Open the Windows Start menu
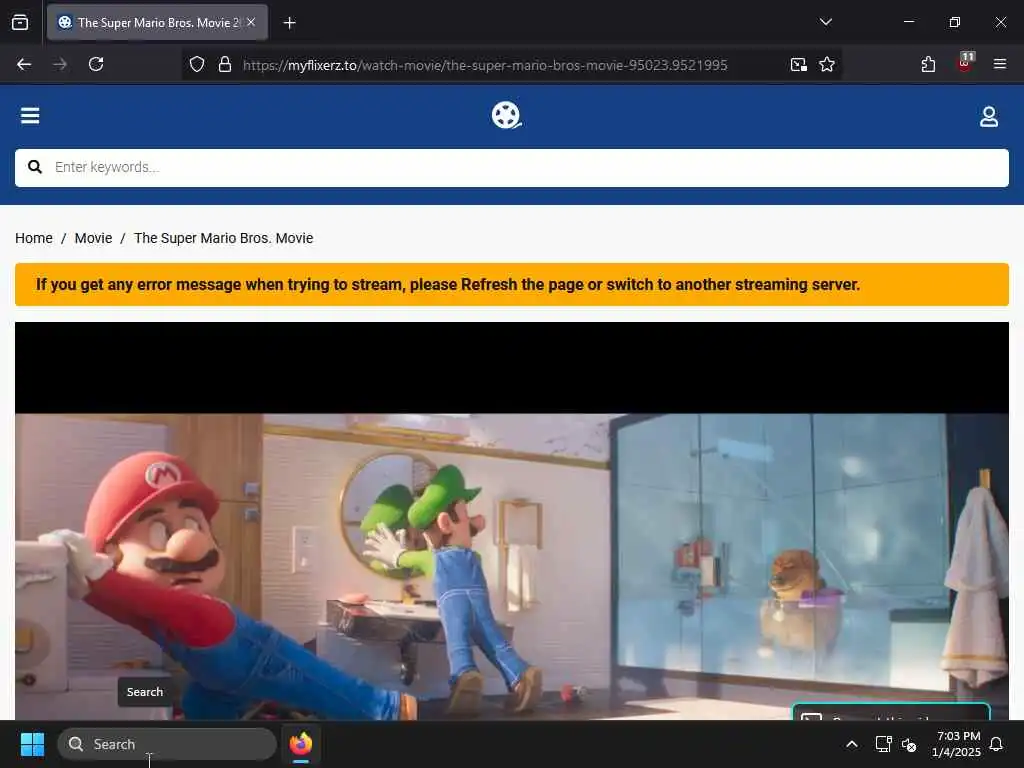 [32, 744]
